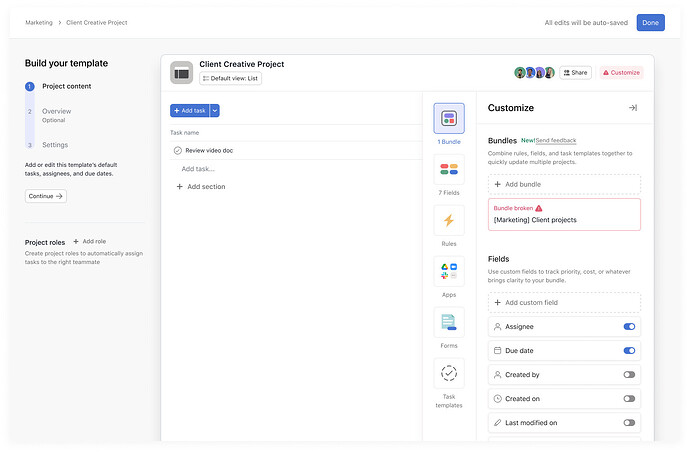Click the plus icon beside Add section
690x452 pixels.
(x=180, y=187)
